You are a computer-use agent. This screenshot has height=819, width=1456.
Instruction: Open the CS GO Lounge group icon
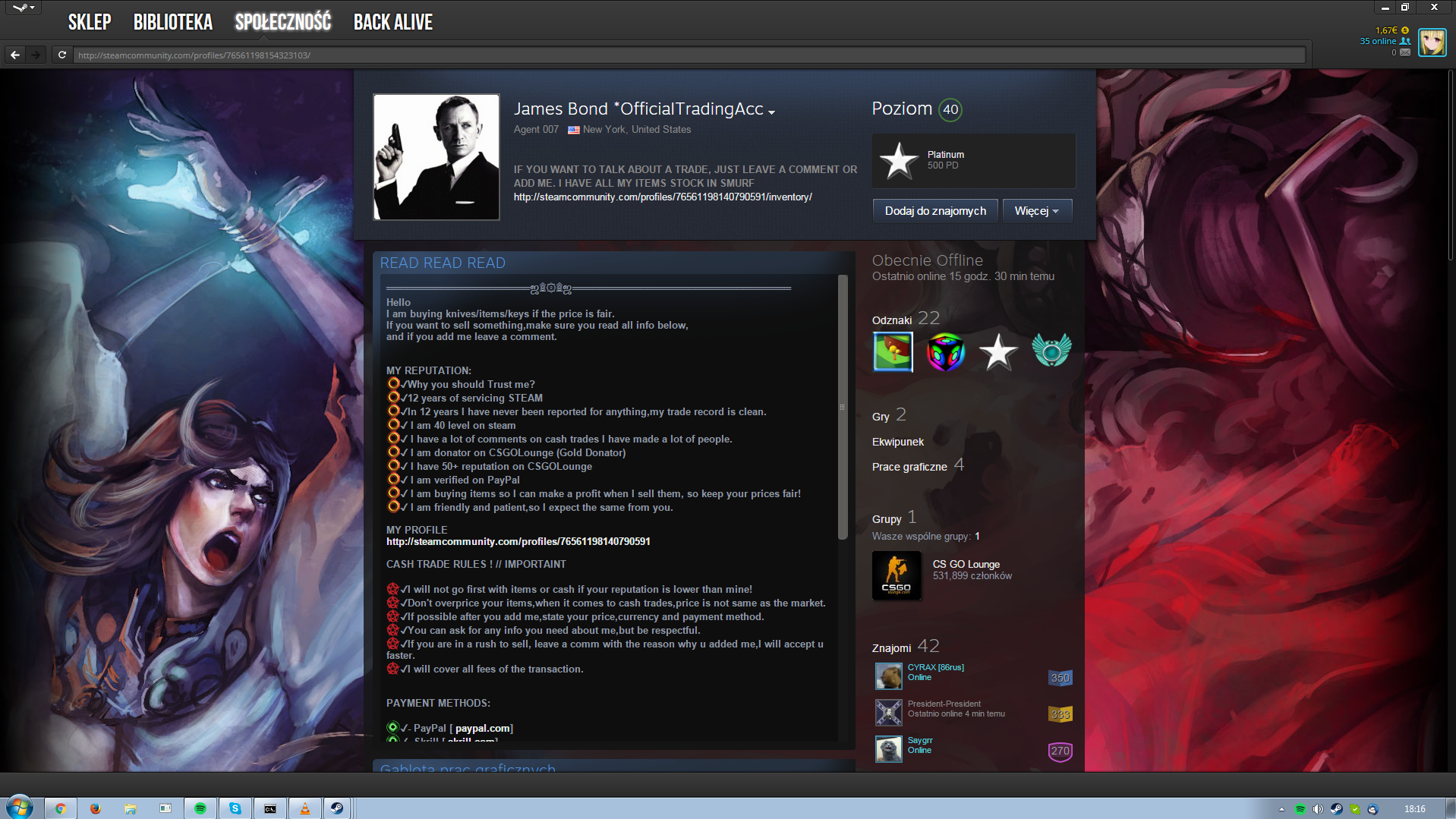pyautogui.click(x=897, y=576)
